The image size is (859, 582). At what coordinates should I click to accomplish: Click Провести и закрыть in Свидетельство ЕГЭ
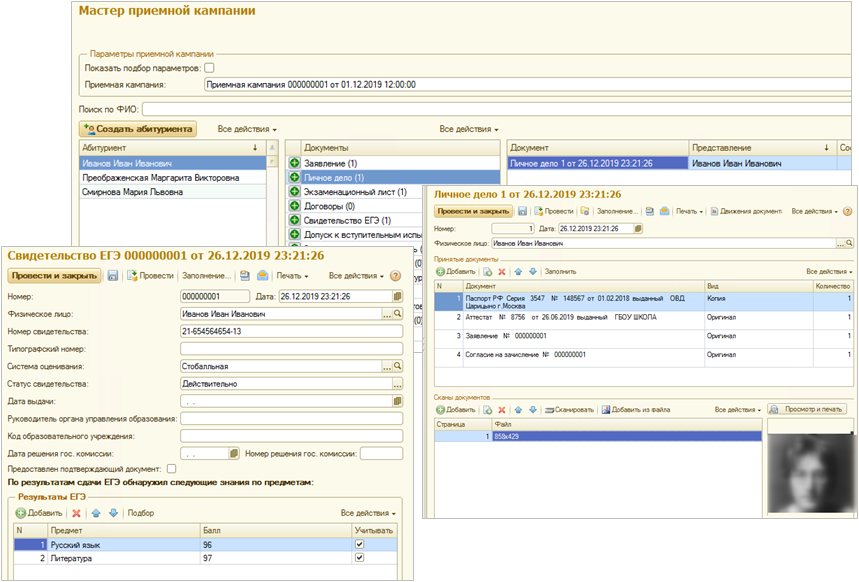pyautogui.click(x=54, y=276)
